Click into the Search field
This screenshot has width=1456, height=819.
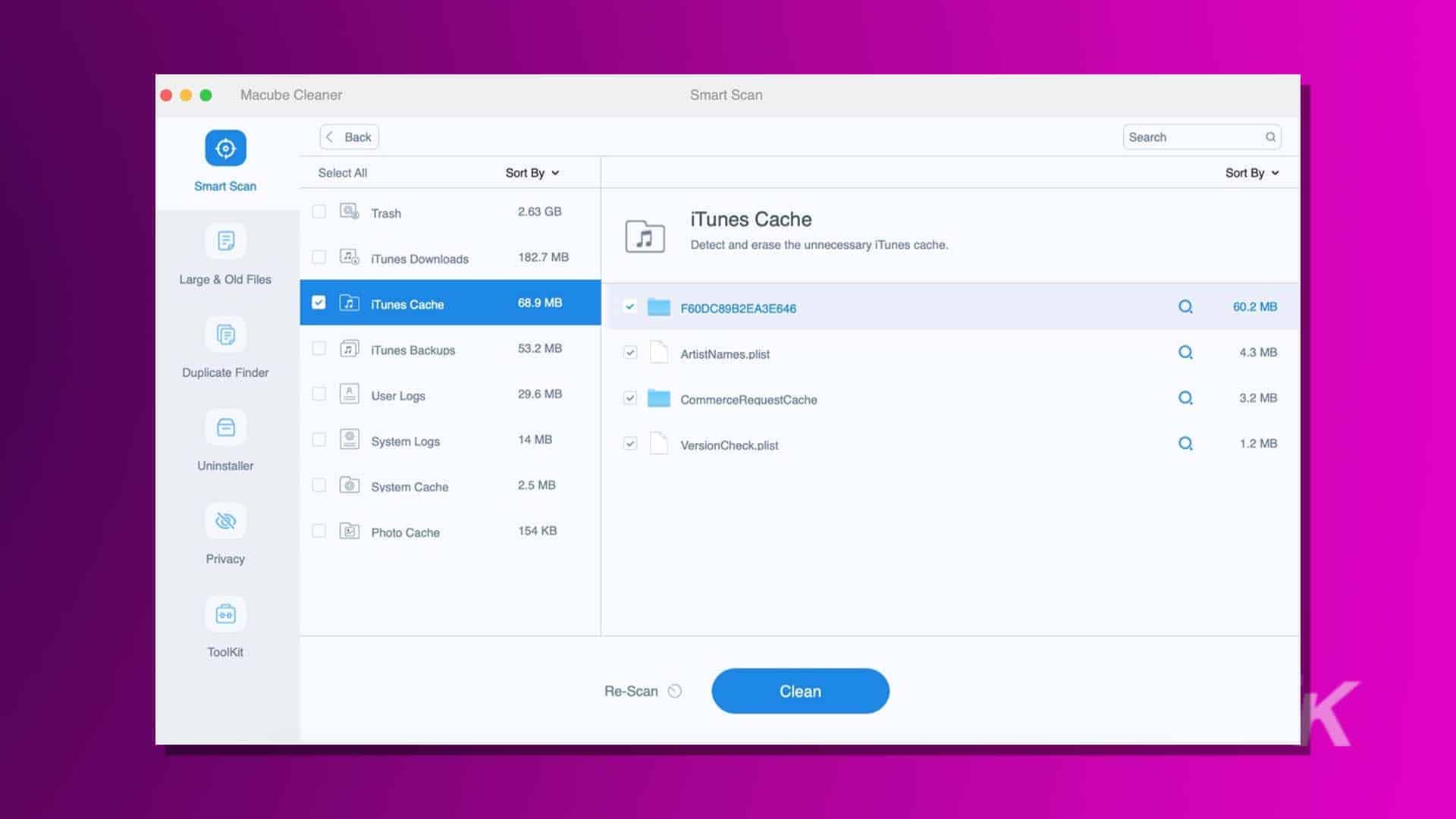point(1202,137)
